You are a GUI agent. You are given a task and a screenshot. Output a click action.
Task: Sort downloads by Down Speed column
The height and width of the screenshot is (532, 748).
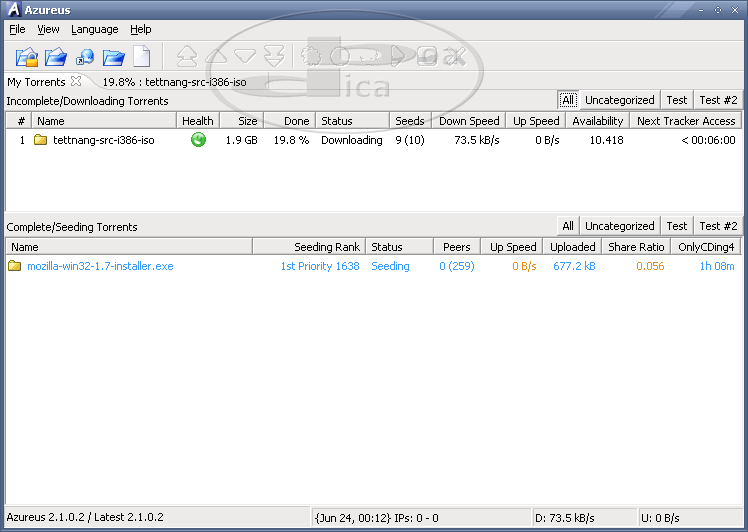pos(468,121)
